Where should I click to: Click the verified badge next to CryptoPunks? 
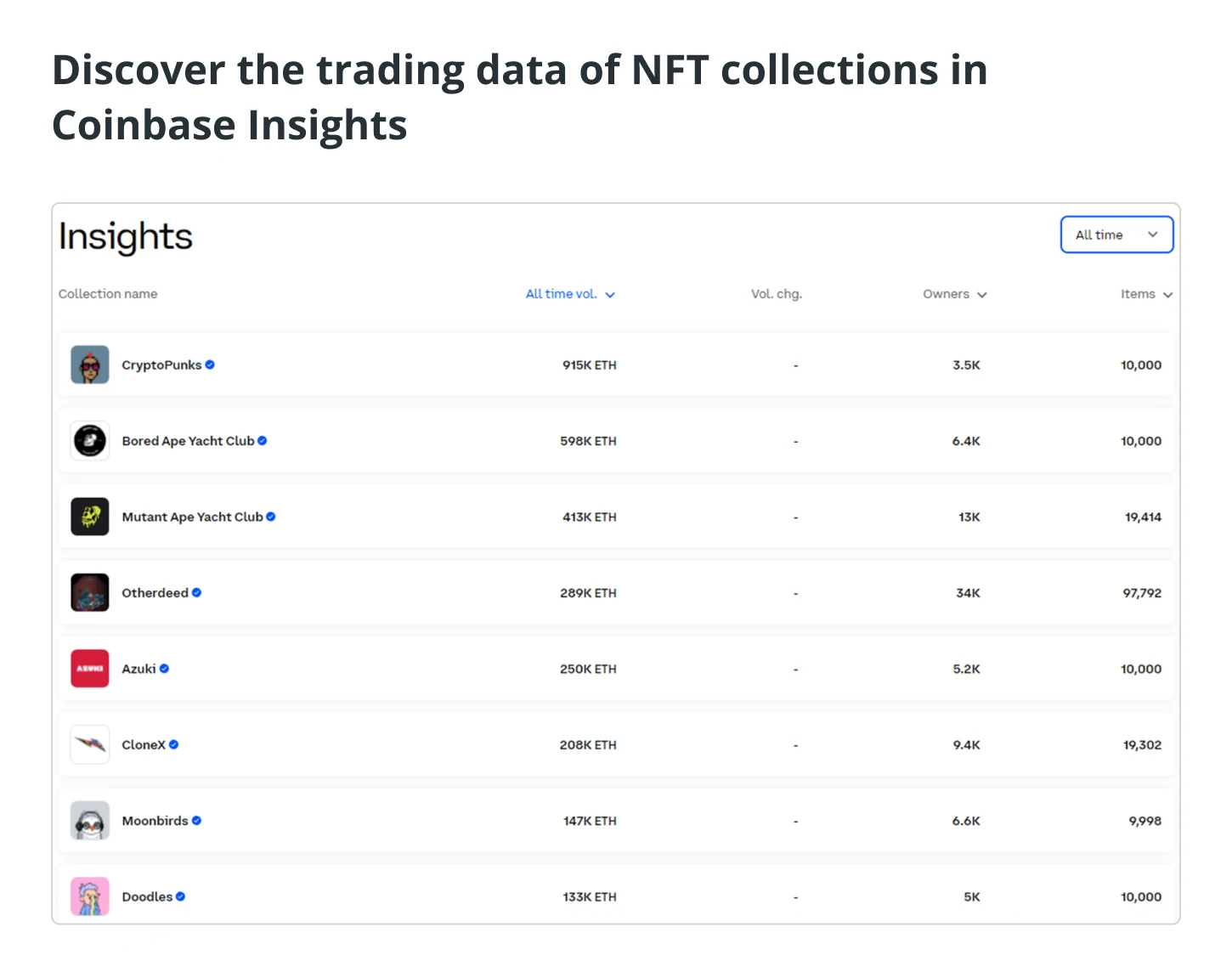[x=210, y=364]
